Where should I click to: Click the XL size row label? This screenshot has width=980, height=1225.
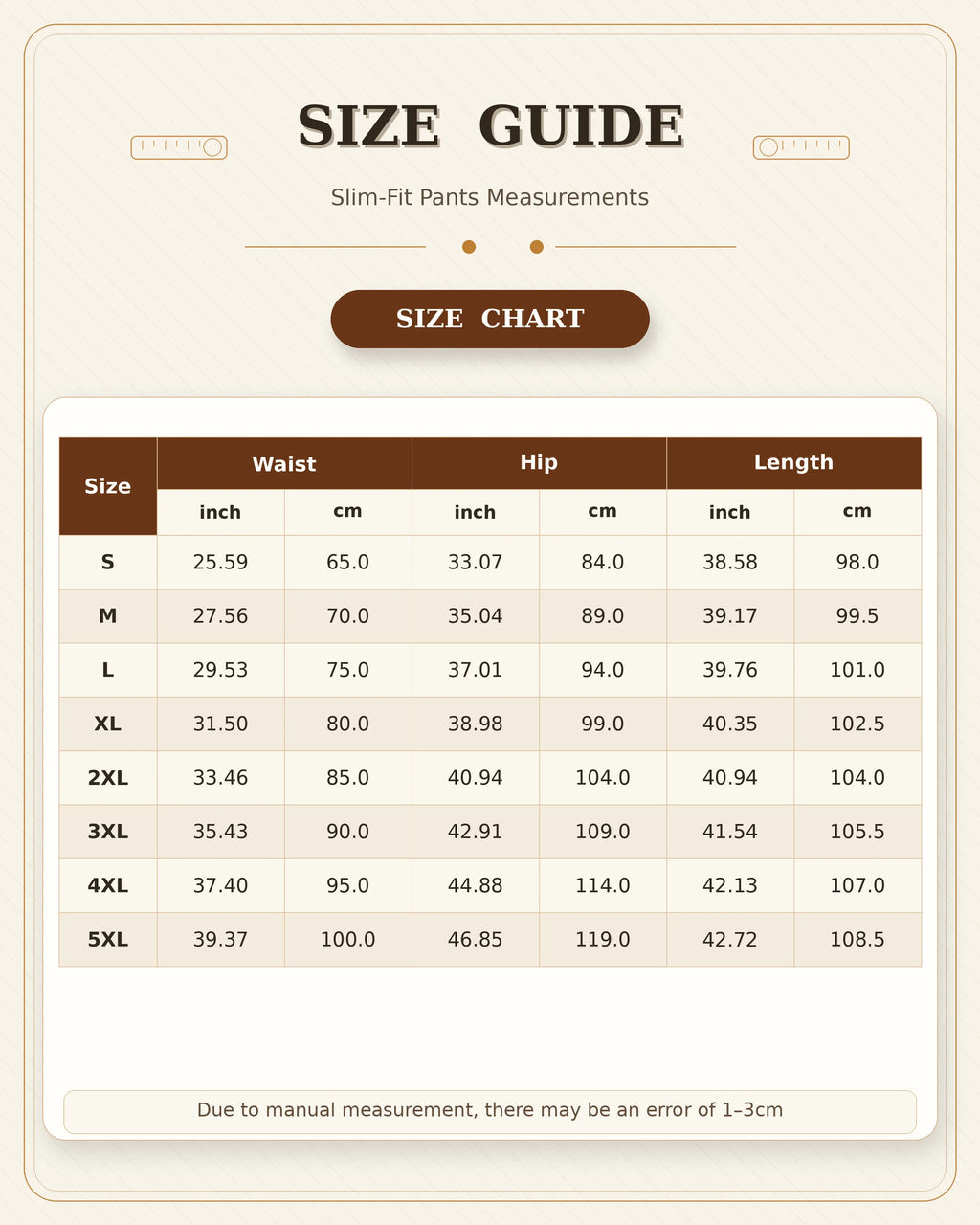(x=108, y=724)
